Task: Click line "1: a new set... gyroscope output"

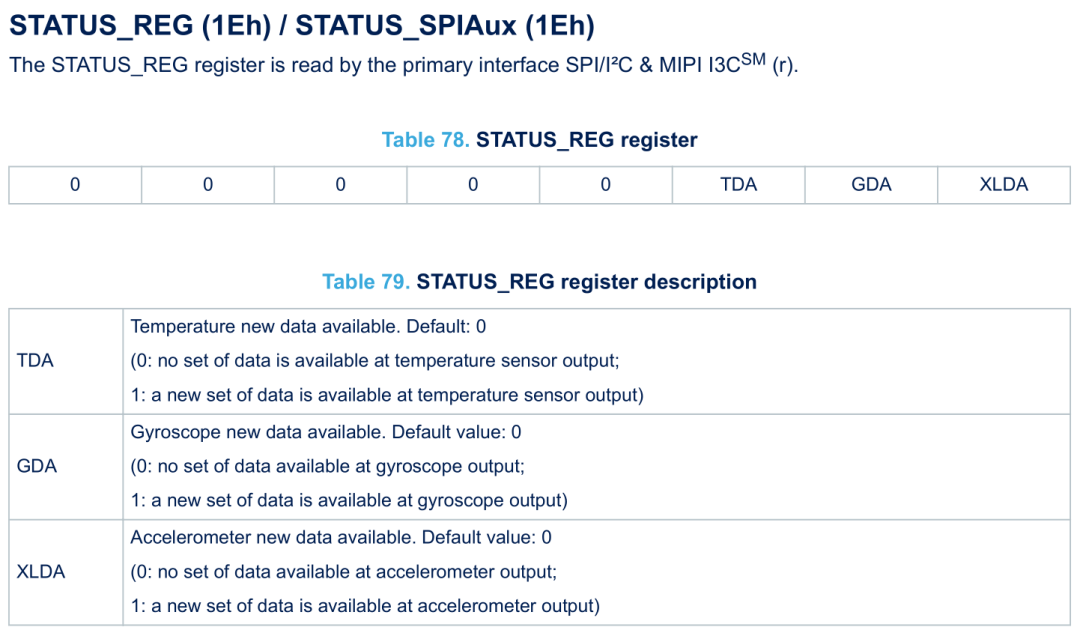Action: 349,500
